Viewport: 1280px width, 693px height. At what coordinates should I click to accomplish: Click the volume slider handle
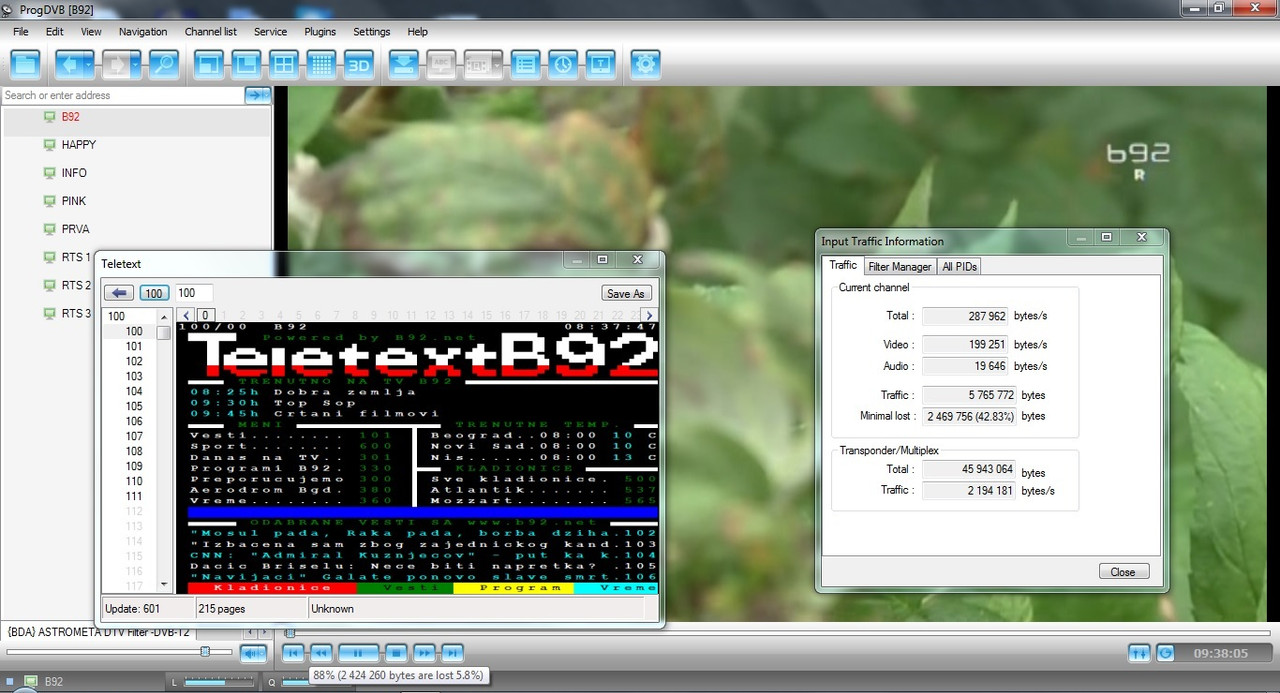[x=205, y=651]
